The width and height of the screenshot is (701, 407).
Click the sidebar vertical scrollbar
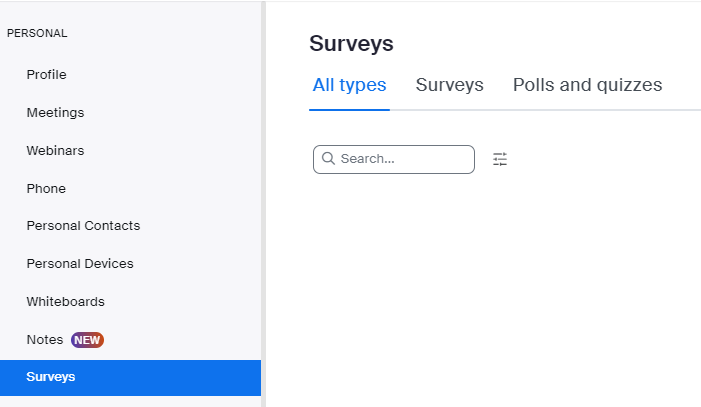click(264, 200)
